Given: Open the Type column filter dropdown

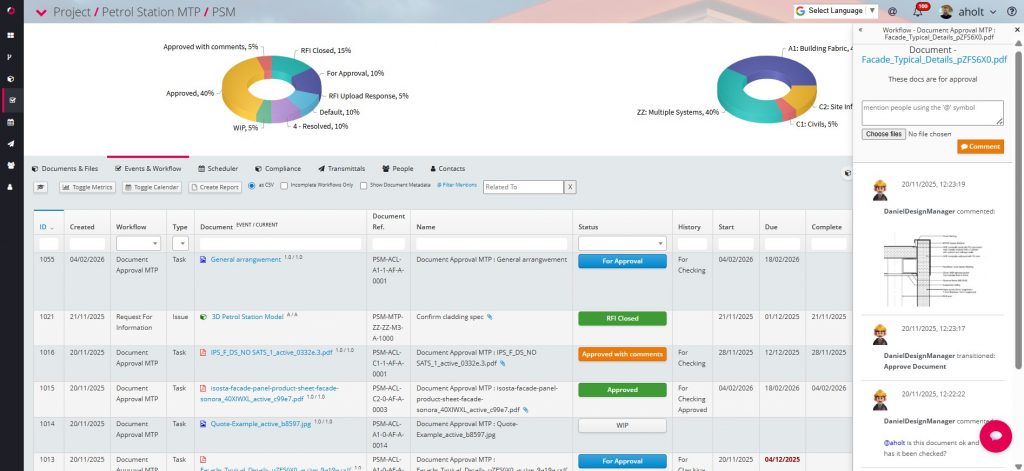Looking at the screenshot, I should coord(180,243).
